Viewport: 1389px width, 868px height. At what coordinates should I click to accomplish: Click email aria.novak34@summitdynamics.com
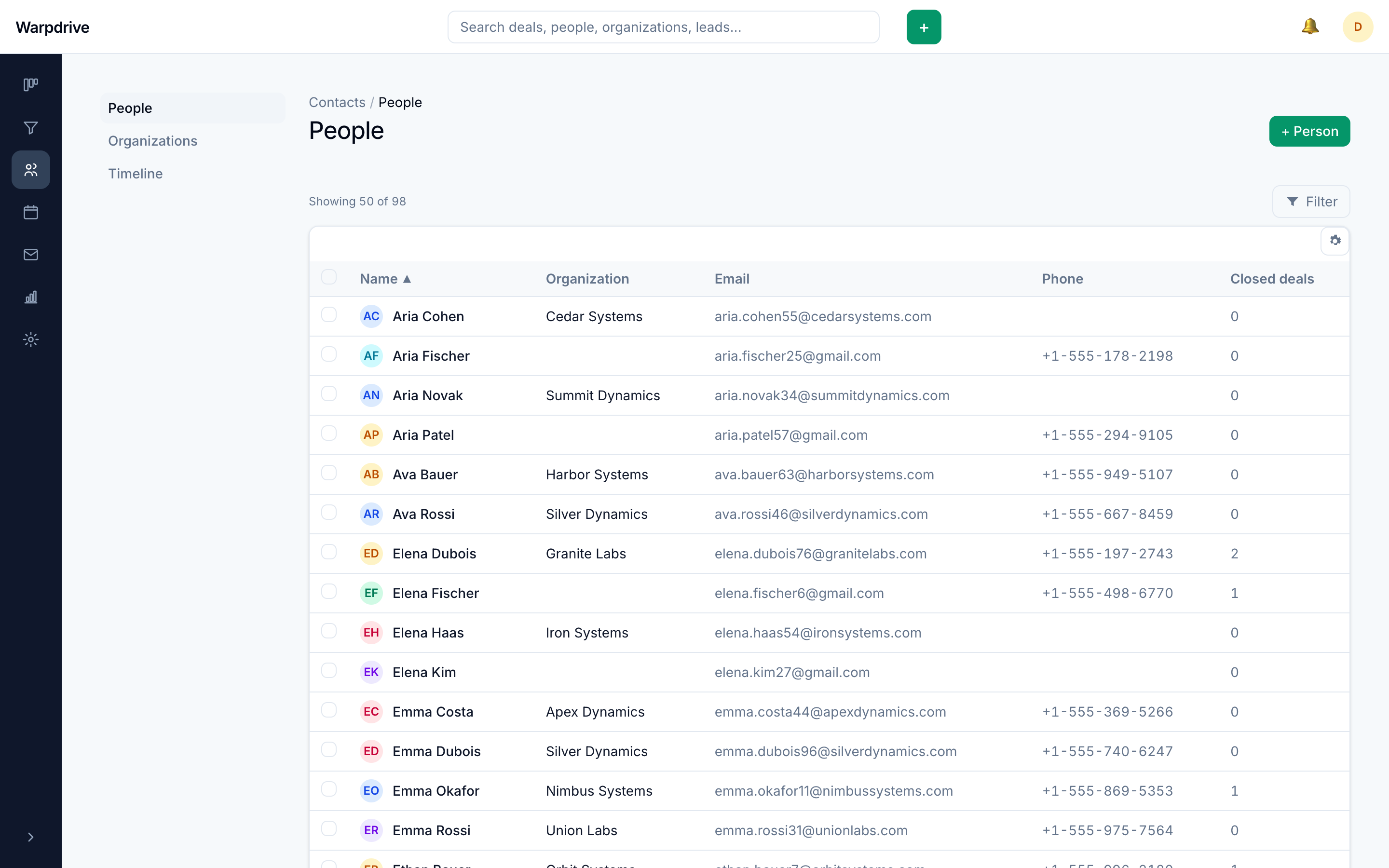point(831,395)
